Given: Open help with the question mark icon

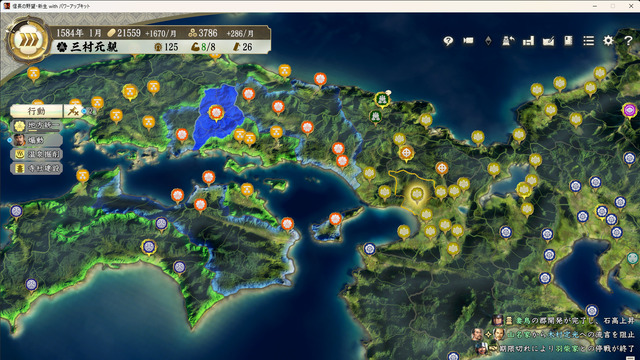Looking at the screenshot, I should point(628,41).
